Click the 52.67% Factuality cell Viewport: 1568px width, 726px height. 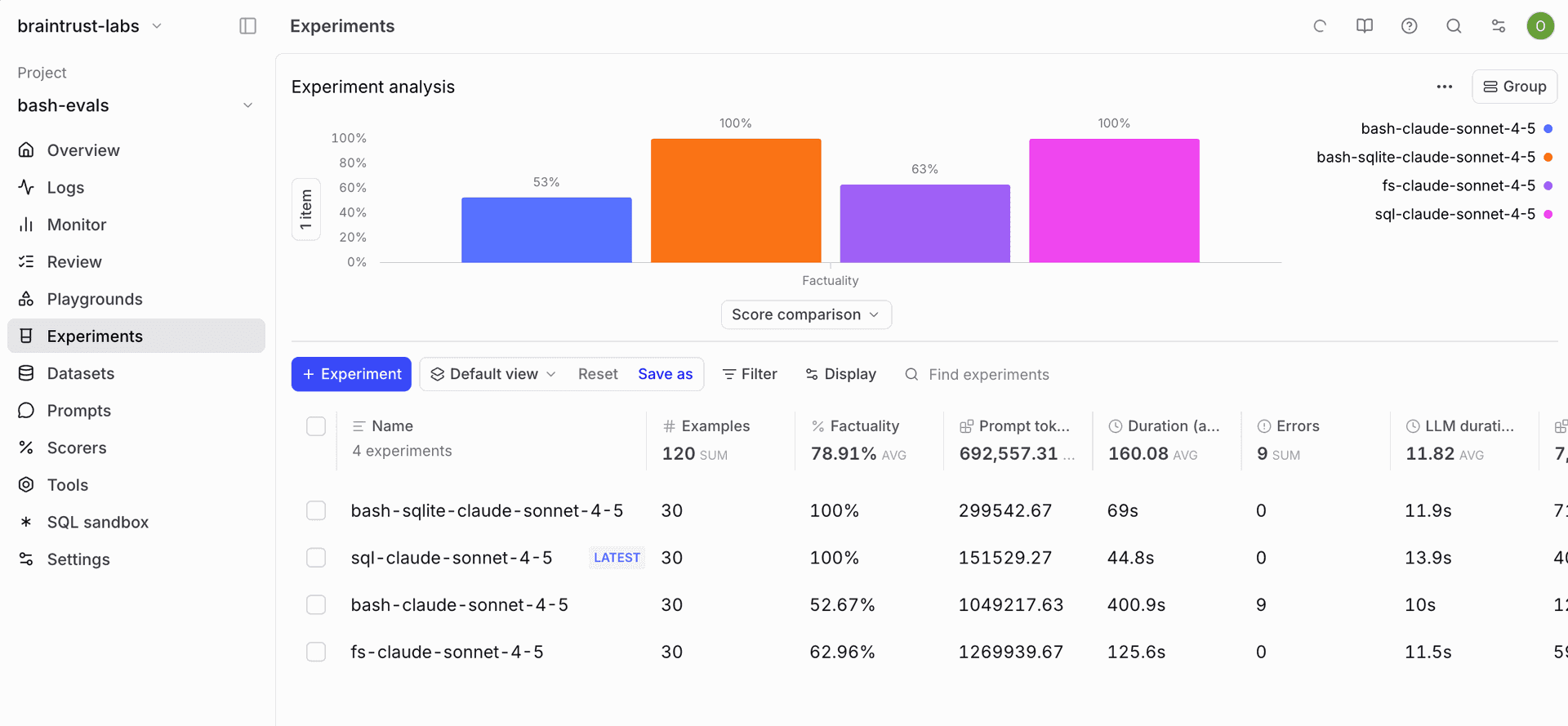pyautogui.click(x=842, y=605)
